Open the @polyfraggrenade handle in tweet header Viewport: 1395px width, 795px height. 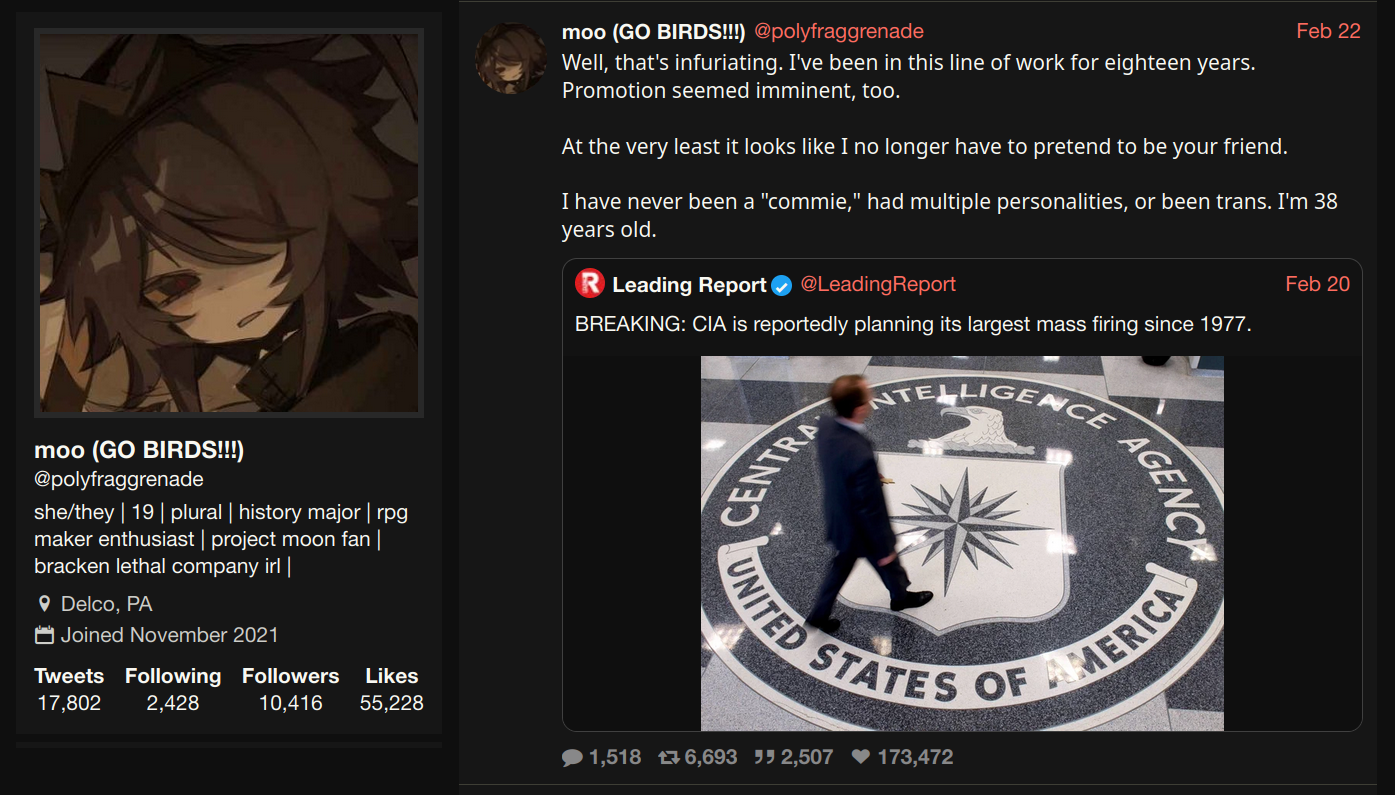(x=838, y=31)
